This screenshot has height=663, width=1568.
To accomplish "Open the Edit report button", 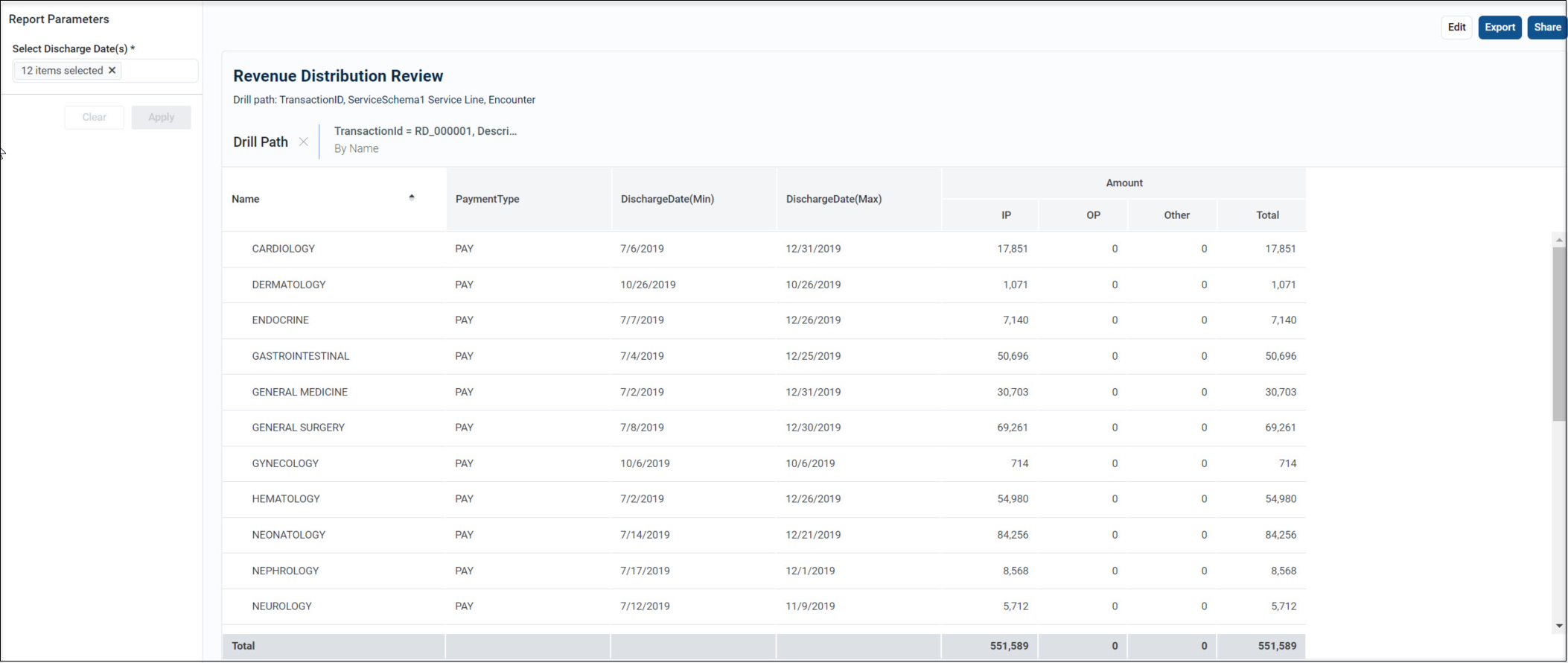I will 1456,27.
